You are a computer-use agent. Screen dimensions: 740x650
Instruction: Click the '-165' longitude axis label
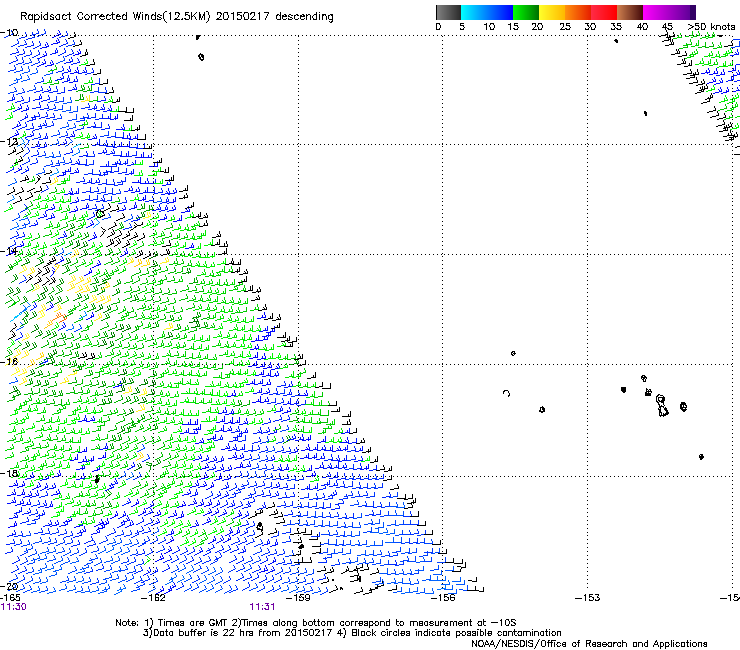(10, 598)
